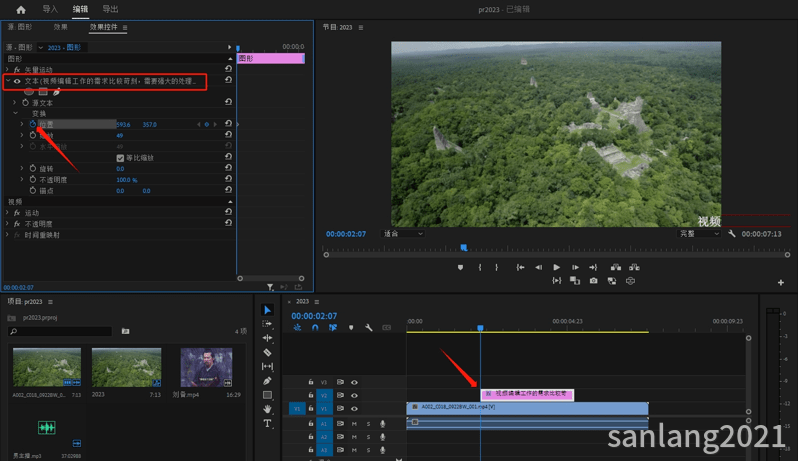
Task: Toggle the text layer visibility eye
Action: coord(17,81)
